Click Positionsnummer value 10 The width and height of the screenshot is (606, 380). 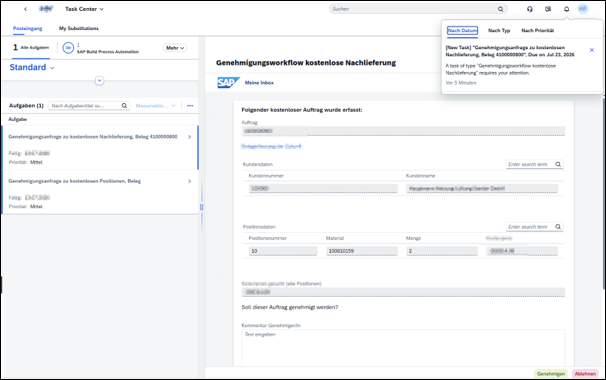click(x=283, y=251)
